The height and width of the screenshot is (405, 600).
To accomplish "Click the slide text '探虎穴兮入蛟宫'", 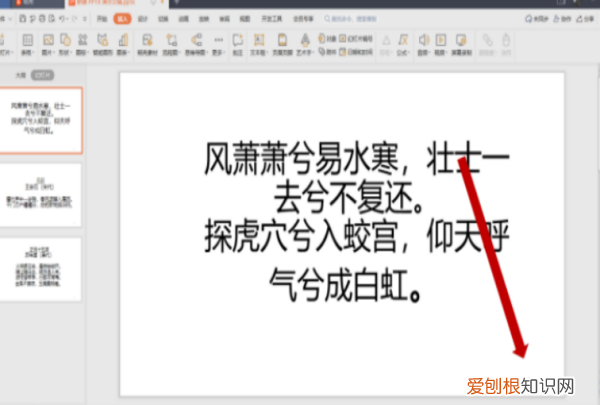I will pos(302,236).
